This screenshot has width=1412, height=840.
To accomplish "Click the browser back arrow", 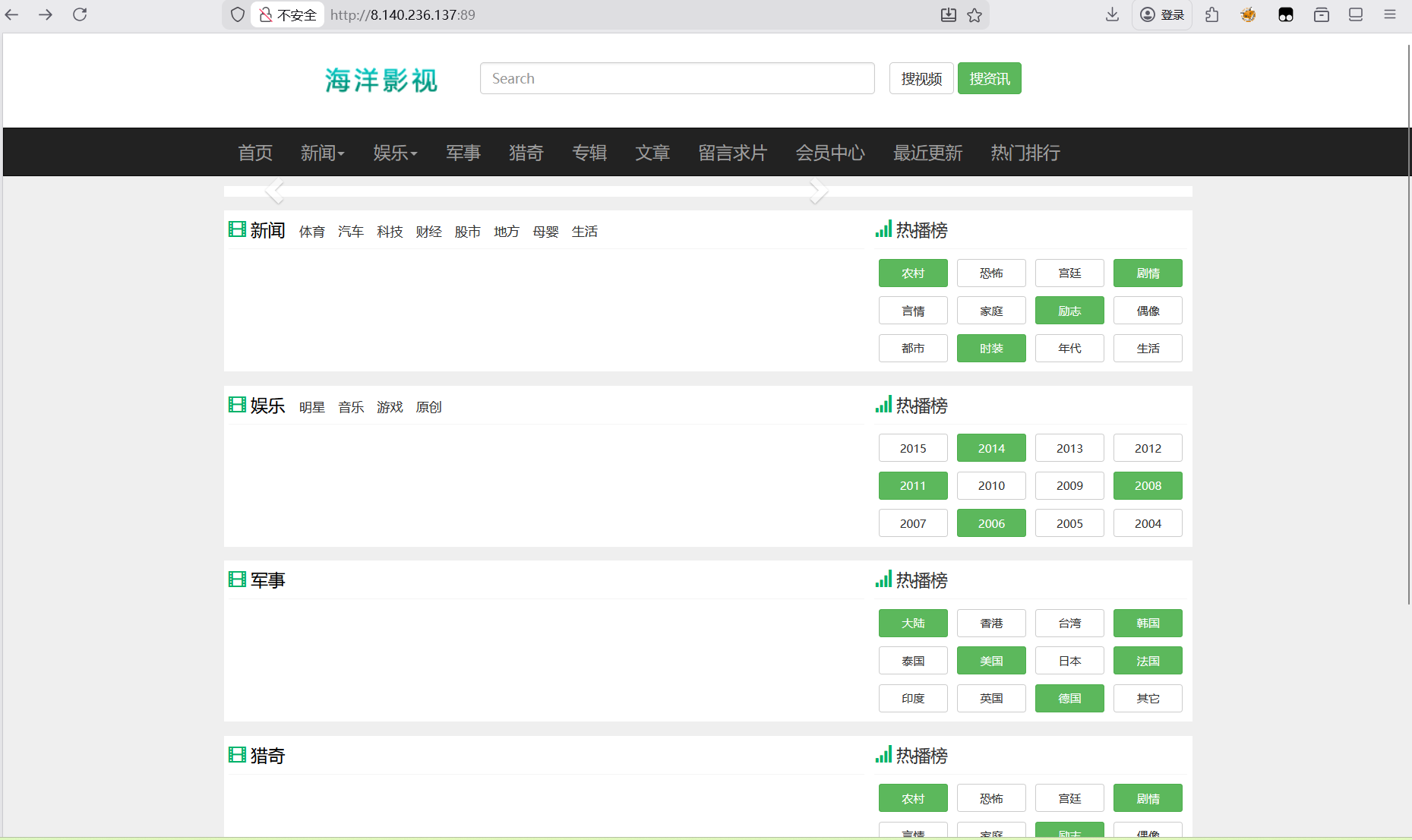I will [x=12, y=14].
